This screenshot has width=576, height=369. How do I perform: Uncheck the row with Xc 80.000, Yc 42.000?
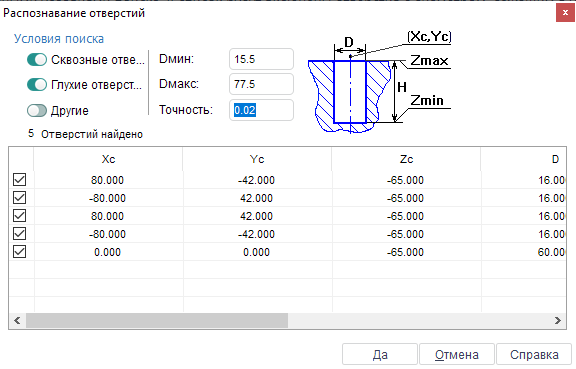coord(19,216)
